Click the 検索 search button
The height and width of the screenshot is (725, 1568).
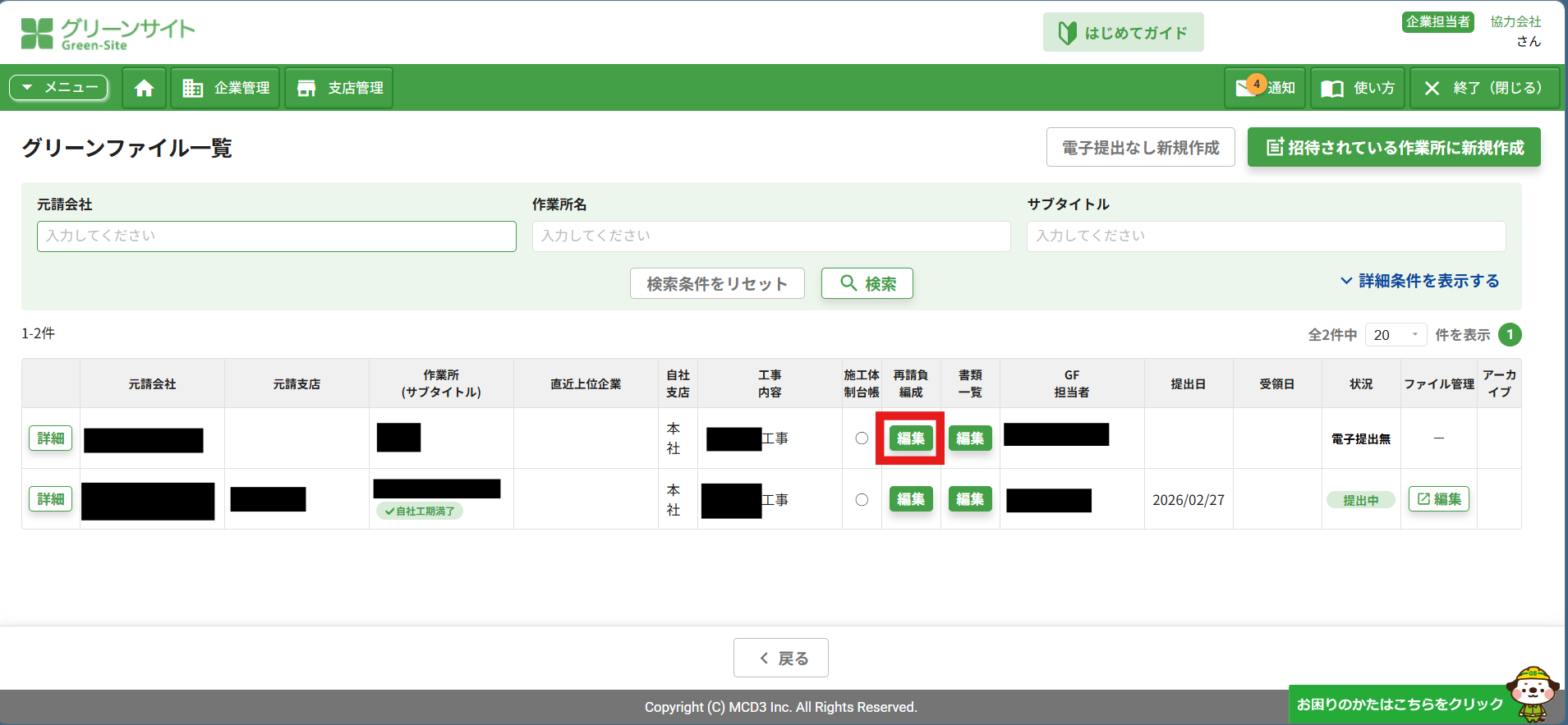tap(867, 284)
